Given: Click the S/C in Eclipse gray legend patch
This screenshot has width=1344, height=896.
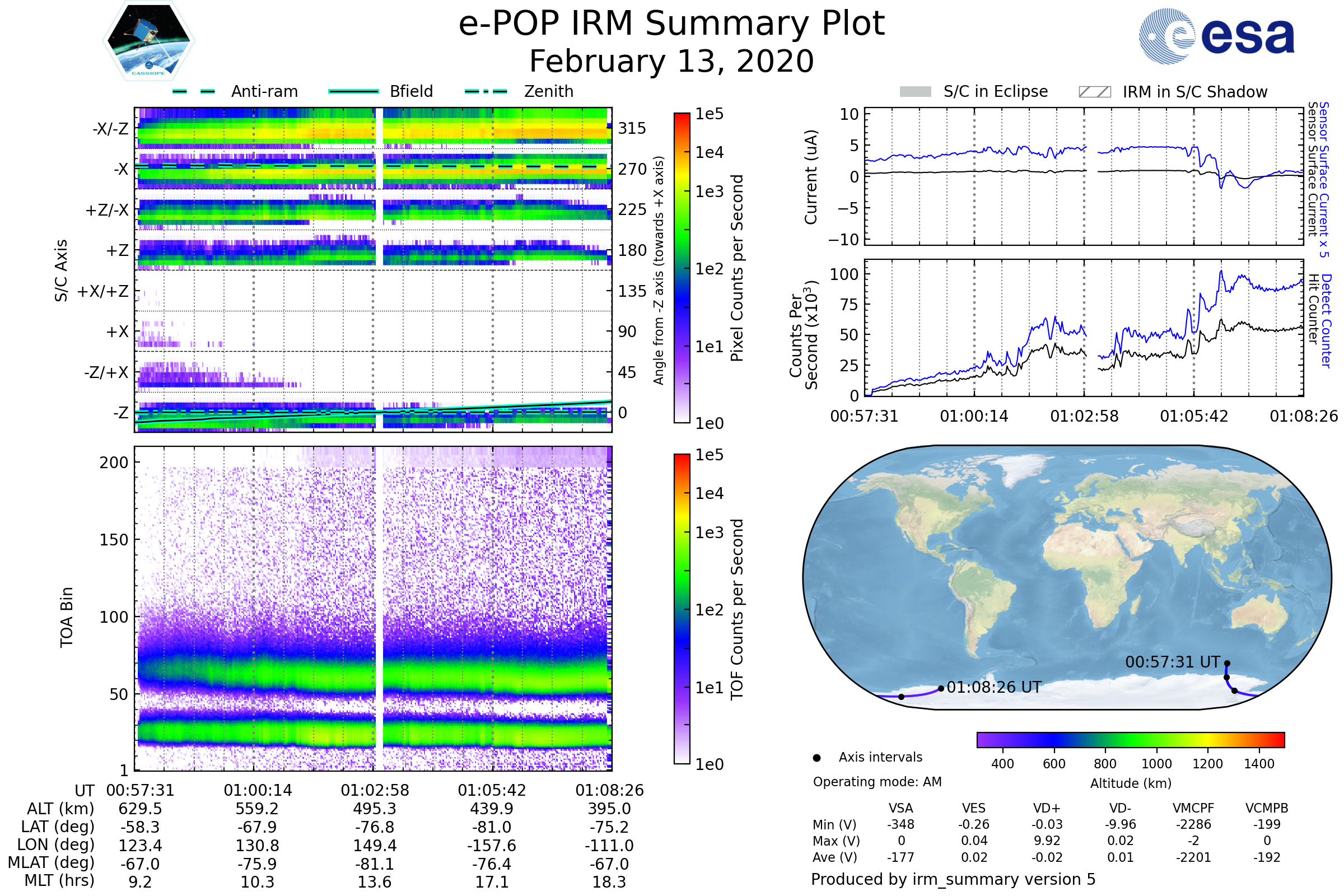Looking at the screenshot, I should pyautogui.click(x=915, y=92).
